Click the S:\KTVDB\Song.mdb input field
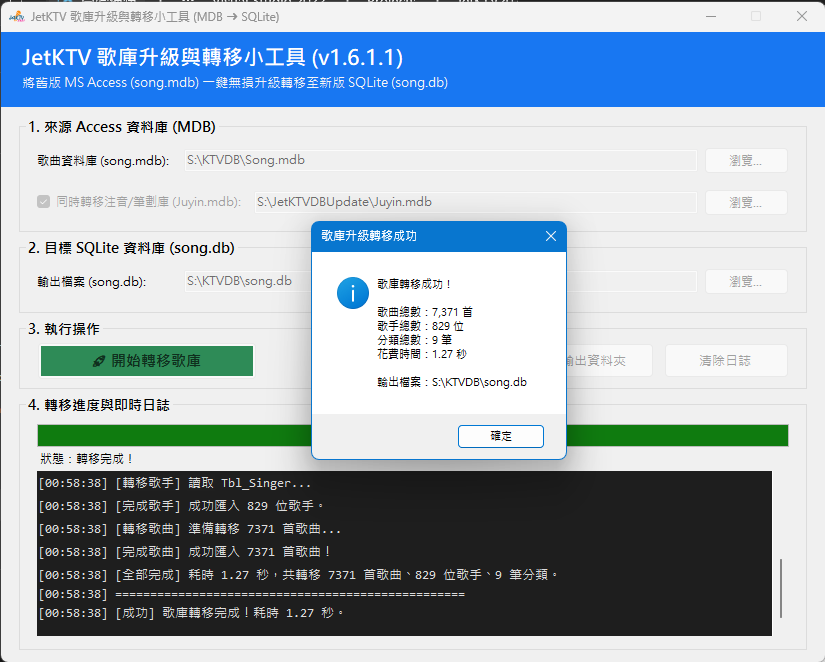This screenshot has height=662, width=825. click(x=440, y=160)
